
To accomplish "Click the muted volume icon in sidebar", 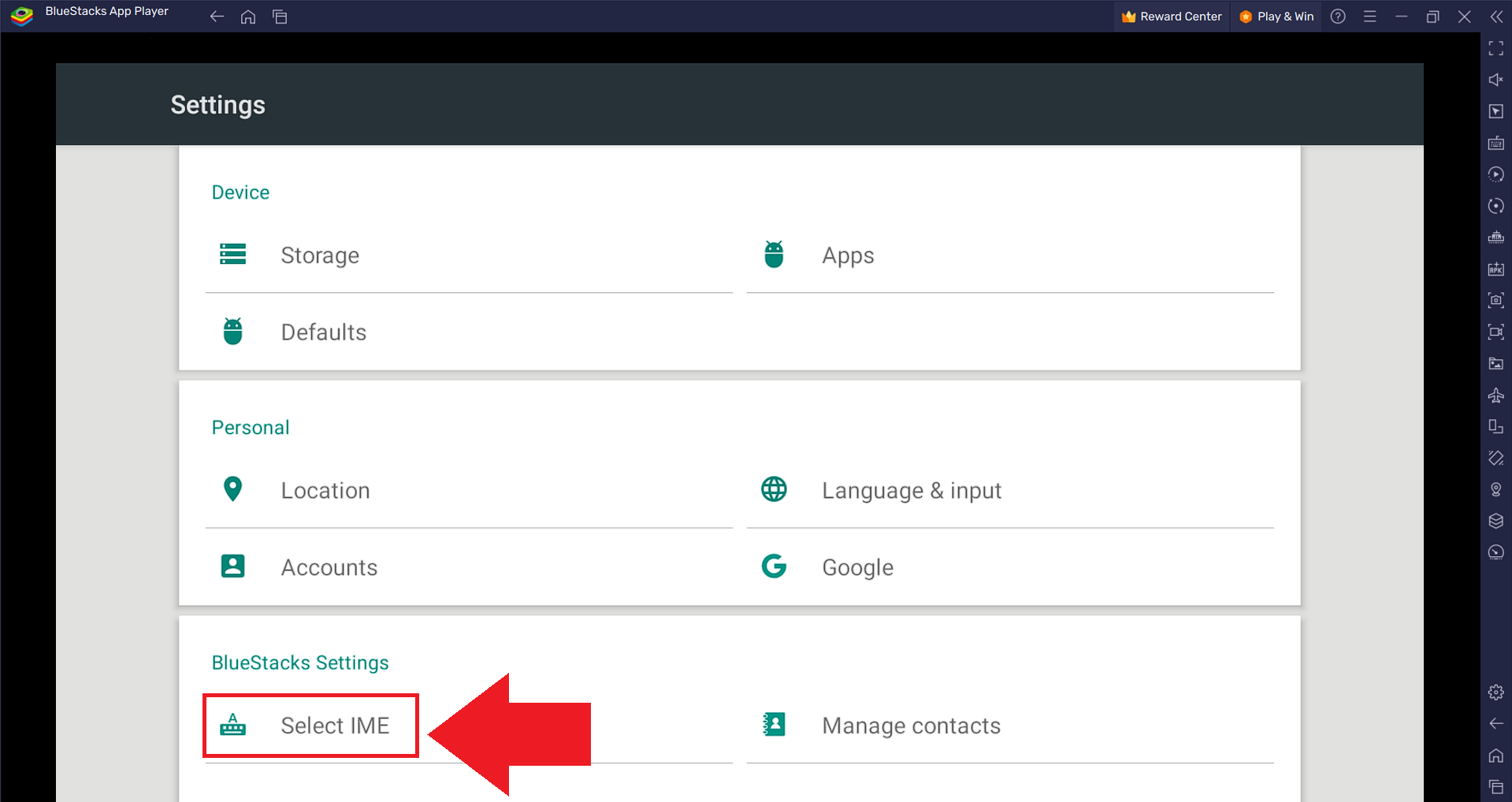I will tap(1495, 80).
